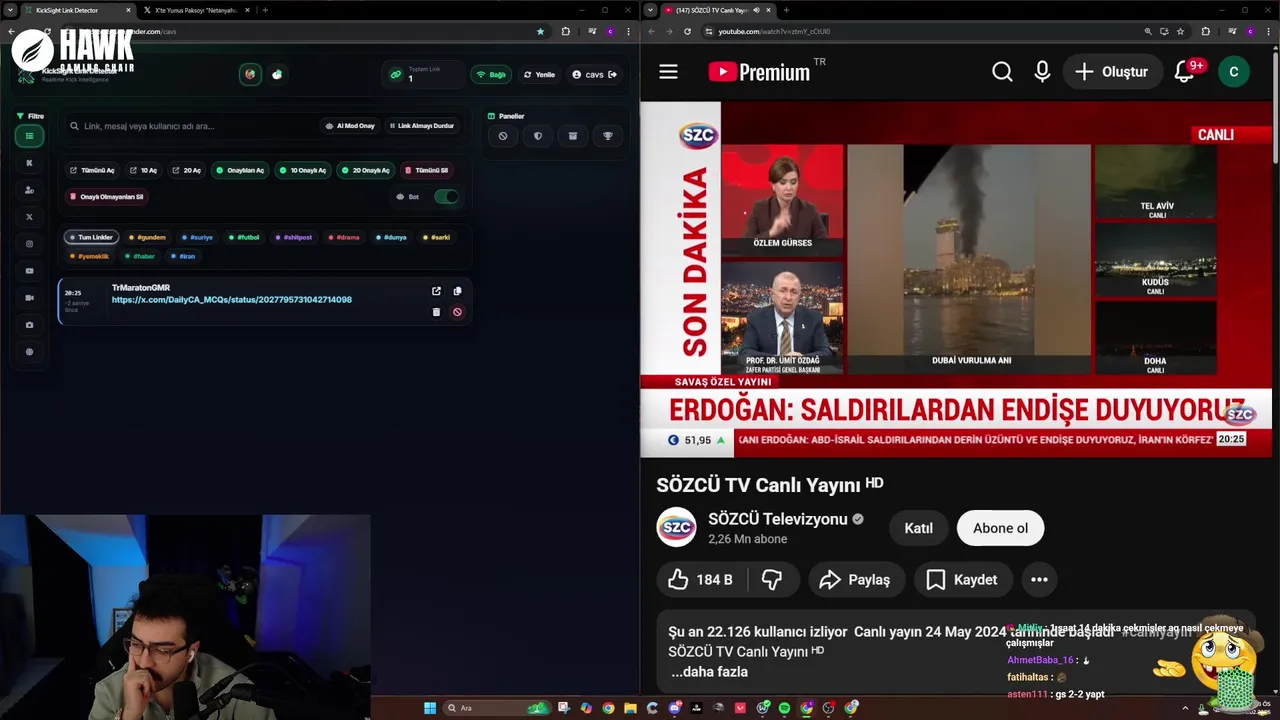Viewport: 1280px width, 720px height.
Task: Save the video with Kaydet
Action: [x=962, y=579]
